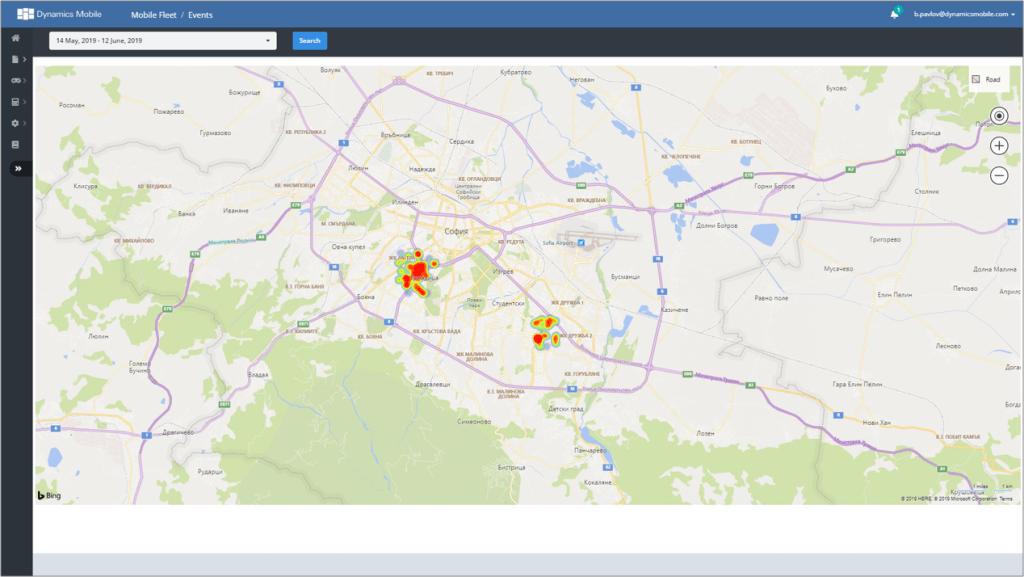Screen dimensions: 1024x577
Task: Click the Dynamics Mobile logo
Action: (x=59, y=14)
